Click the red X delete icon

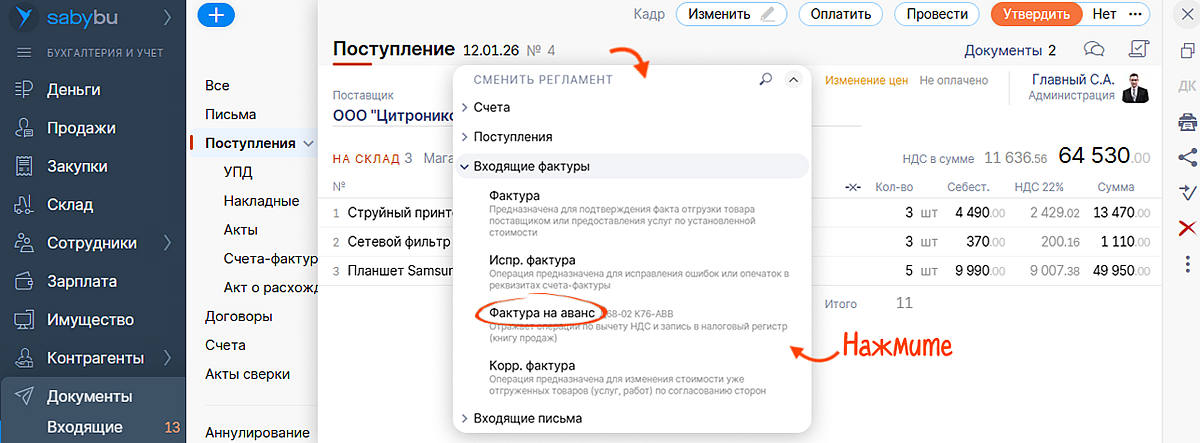(1187, 228)
